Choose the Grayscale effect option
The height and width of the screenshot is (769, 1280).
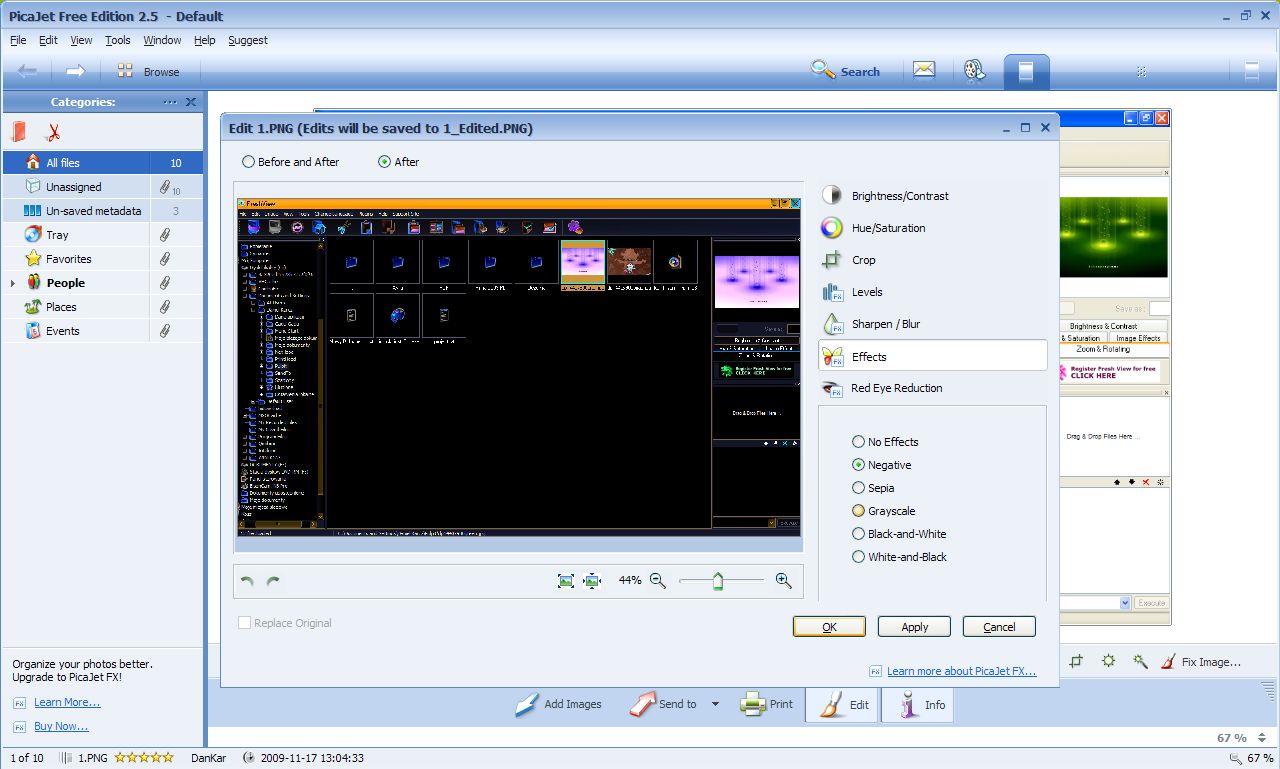pos(883,511)
